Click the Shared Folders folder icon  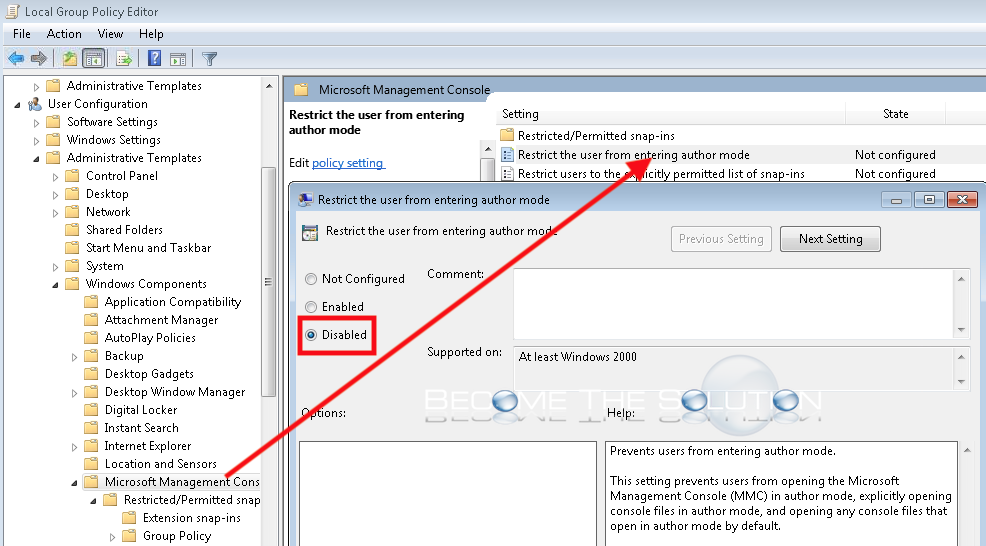click(72, 230)
